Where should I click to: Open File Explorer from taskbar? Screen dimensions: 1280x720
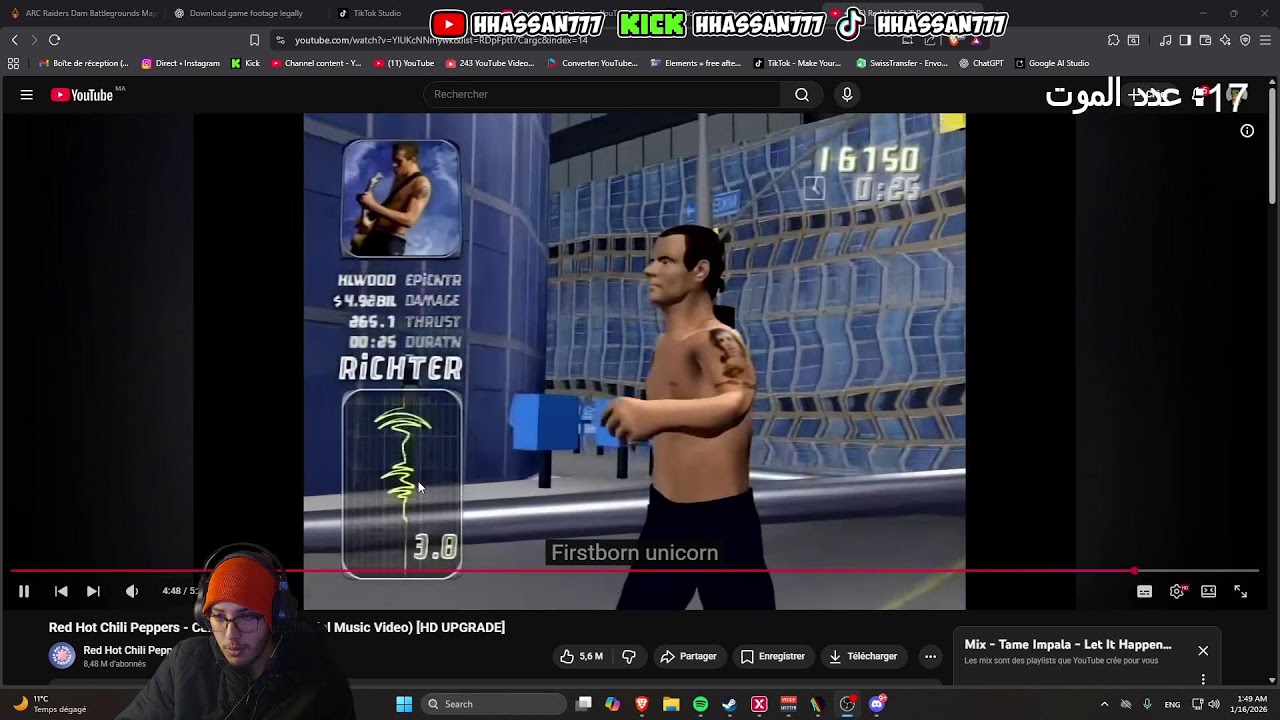(671, 704)
